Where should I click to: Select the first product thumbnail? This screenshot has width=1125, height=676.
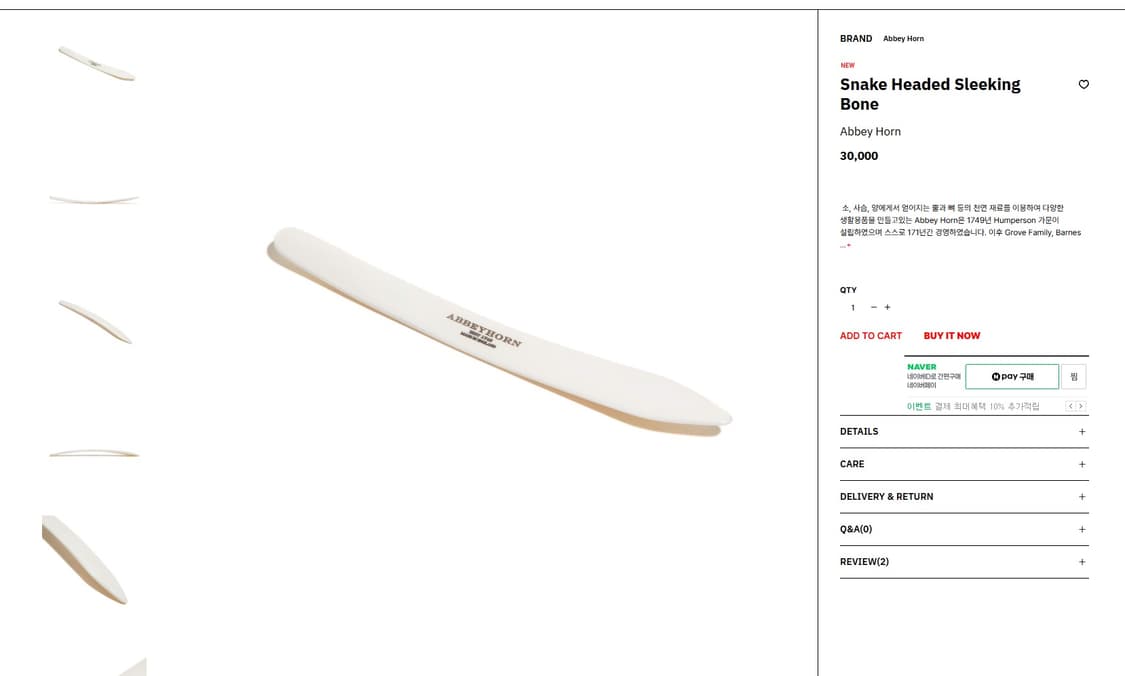point(95,63)
